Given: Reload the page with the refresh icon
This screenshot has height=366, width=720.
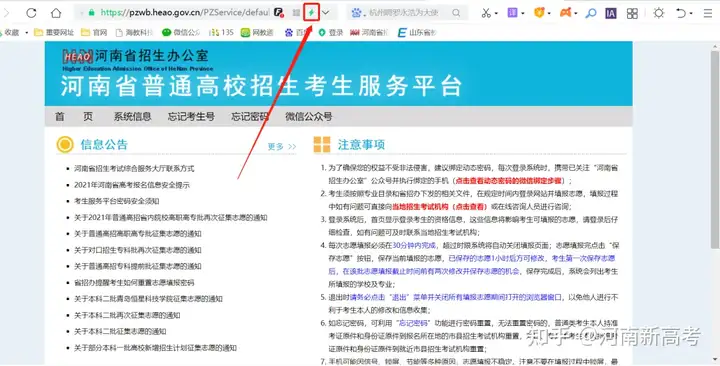Looking at the screenshot, I should [x=31, y=13].
